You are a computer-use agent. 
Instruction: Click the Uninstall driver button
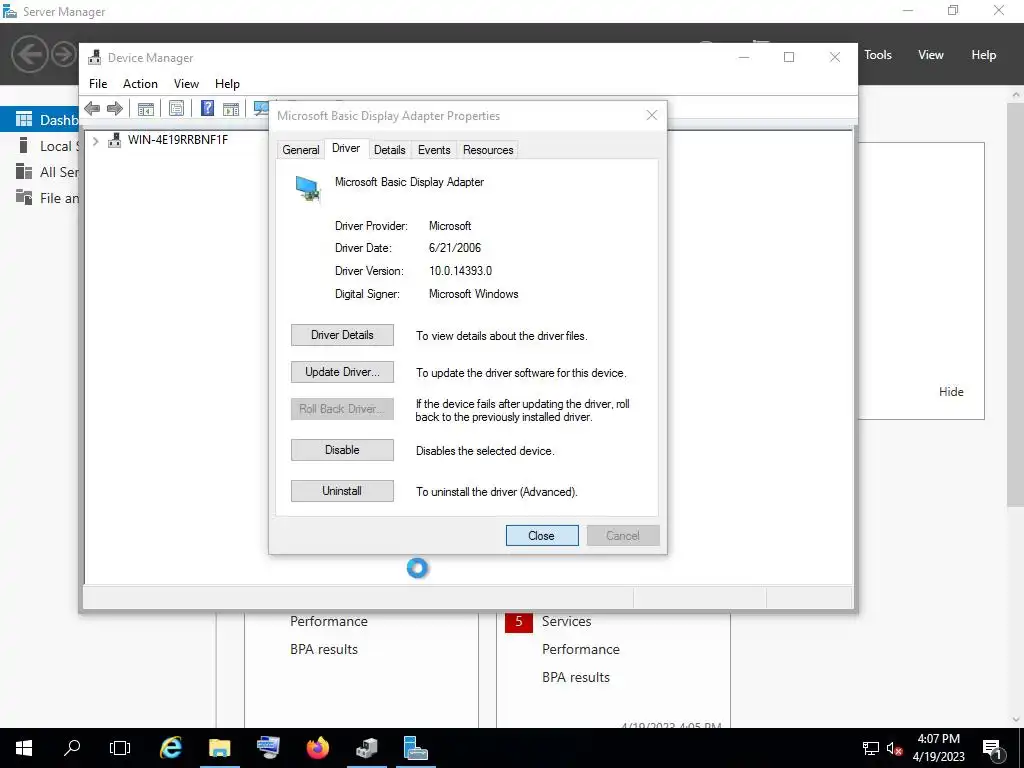click(342, 491)
